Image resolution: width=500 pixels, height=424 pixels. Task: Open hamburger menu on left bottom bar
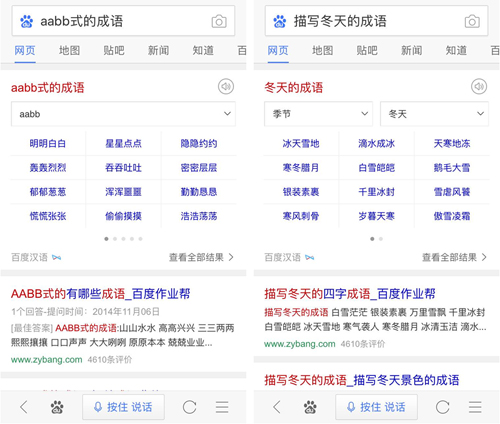(222, 407)
